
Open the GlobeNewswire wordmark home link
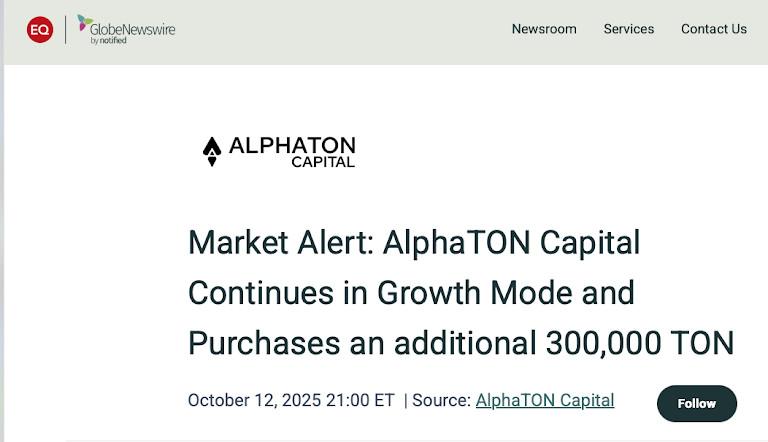coord(135,29)
